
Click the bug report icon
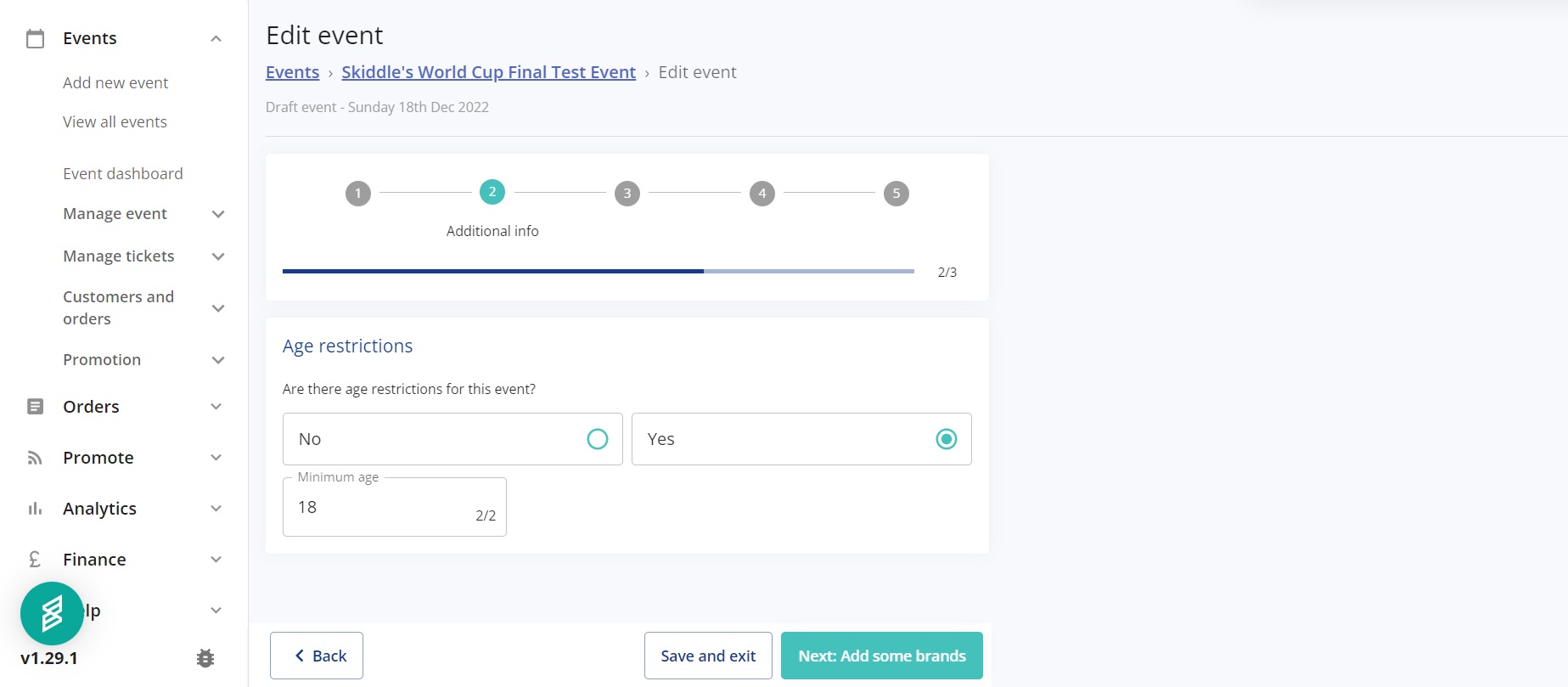click(x=205, y=658)
